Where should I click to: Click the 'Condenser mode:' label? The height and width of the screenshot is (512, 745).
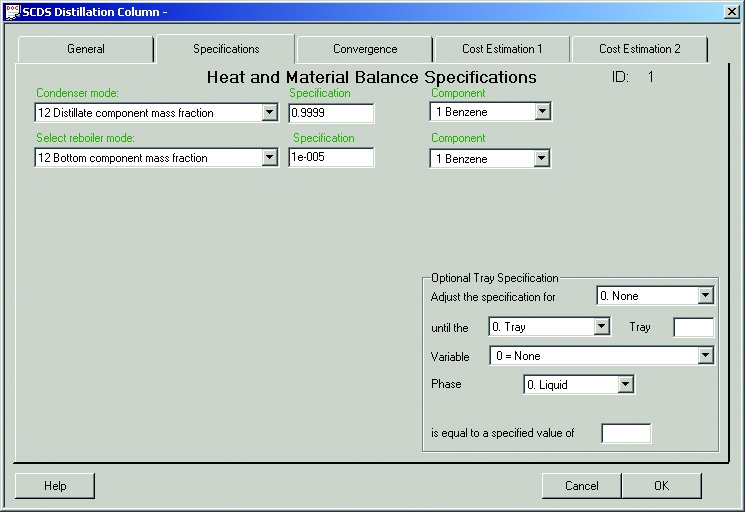(77, 93)
